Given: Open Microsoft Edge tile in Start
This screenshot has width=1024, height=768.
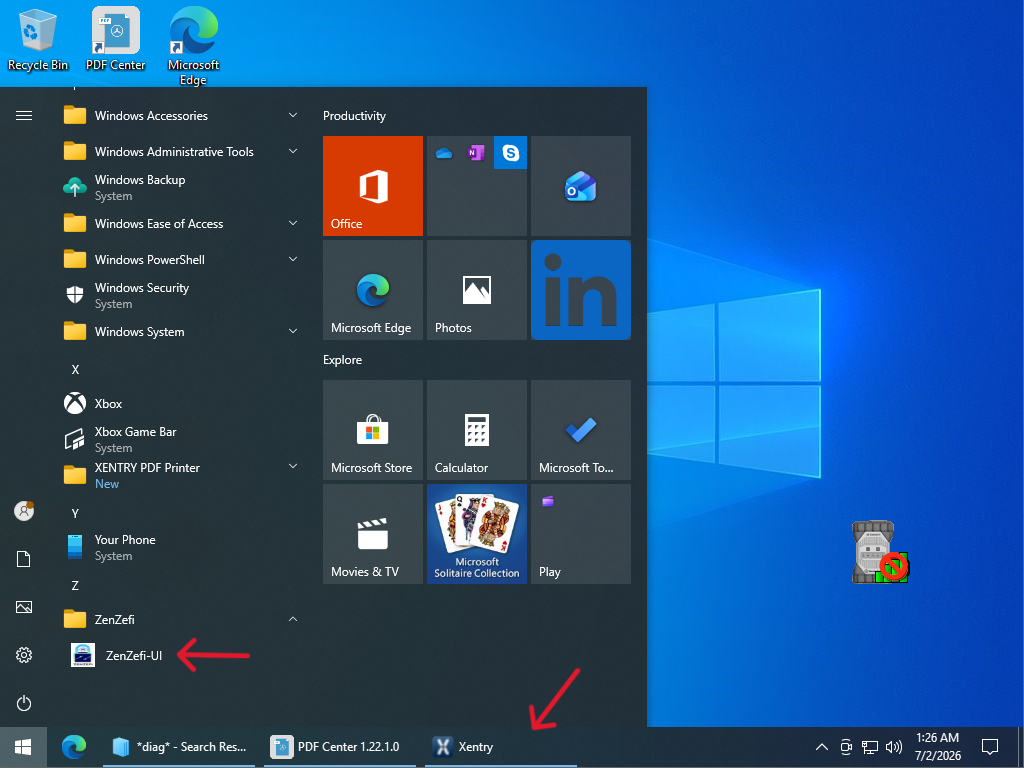Looking at the screenshot, I should point(373,290).
